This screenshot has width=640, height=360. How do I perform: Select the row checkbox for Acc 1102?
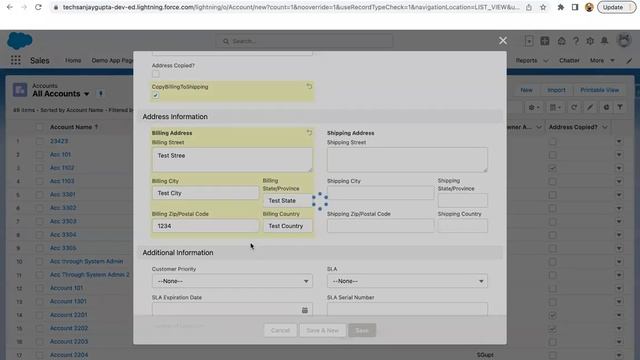click(x=39, y=168)
